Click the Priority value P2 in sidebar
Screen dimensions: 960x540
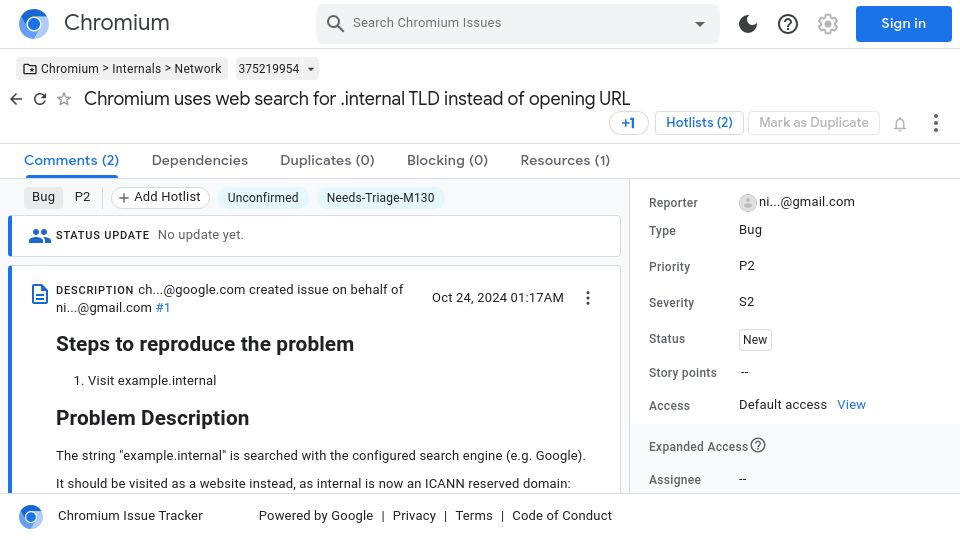[746, 266]
